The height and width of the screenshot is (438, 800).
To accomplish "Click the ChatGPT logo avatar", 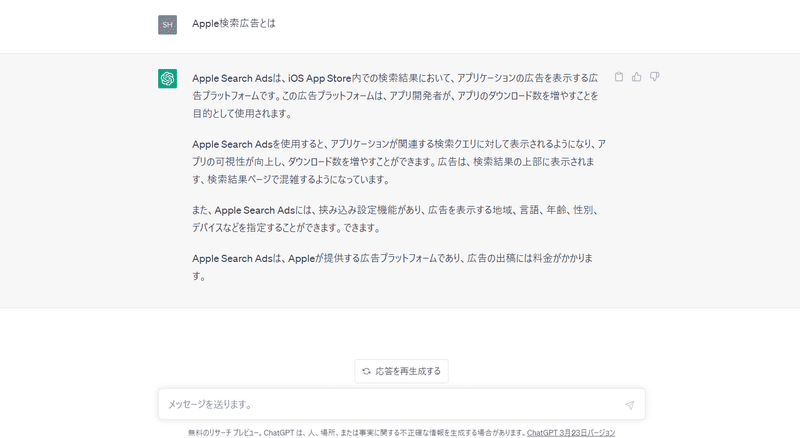I will pos(167,79).
